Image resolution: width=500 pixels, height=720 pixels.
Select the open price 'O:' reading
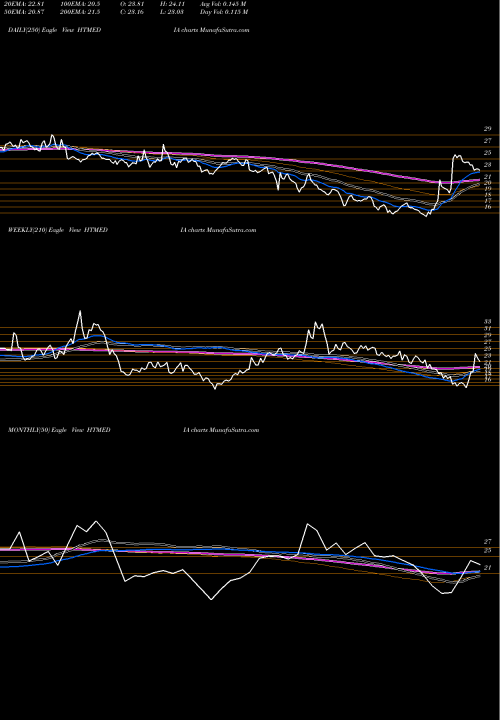point(132,4)
